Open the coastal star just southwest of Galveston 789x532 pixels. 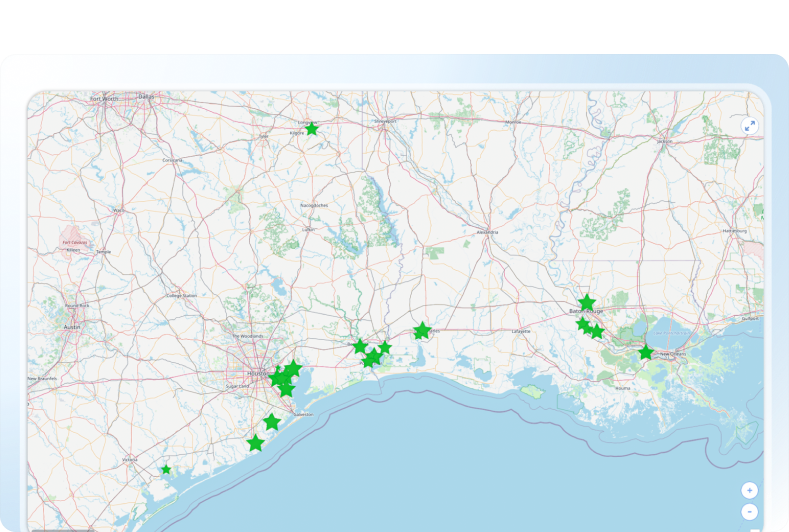tap(272, 422)
